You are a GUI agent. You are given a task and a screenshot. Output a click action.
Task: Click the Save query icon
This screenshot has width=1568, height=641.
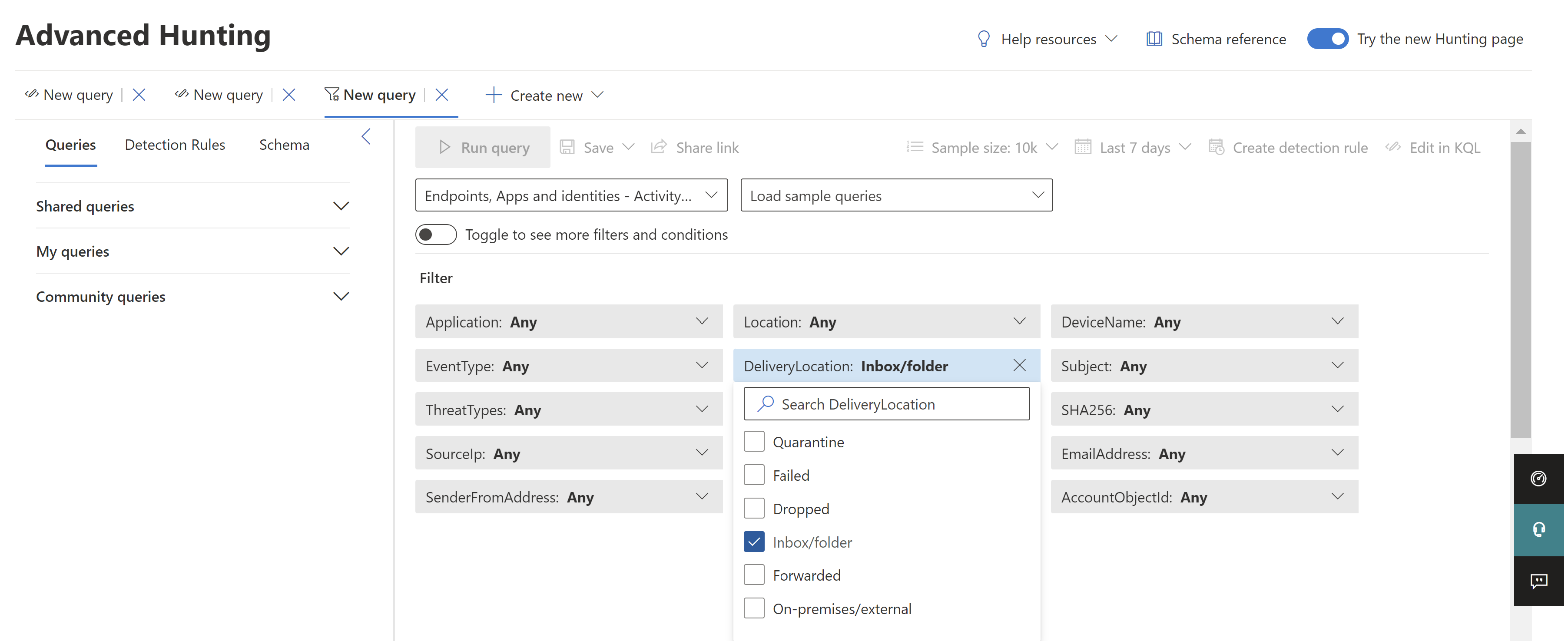pyautogui.click(x=567, y=146)
